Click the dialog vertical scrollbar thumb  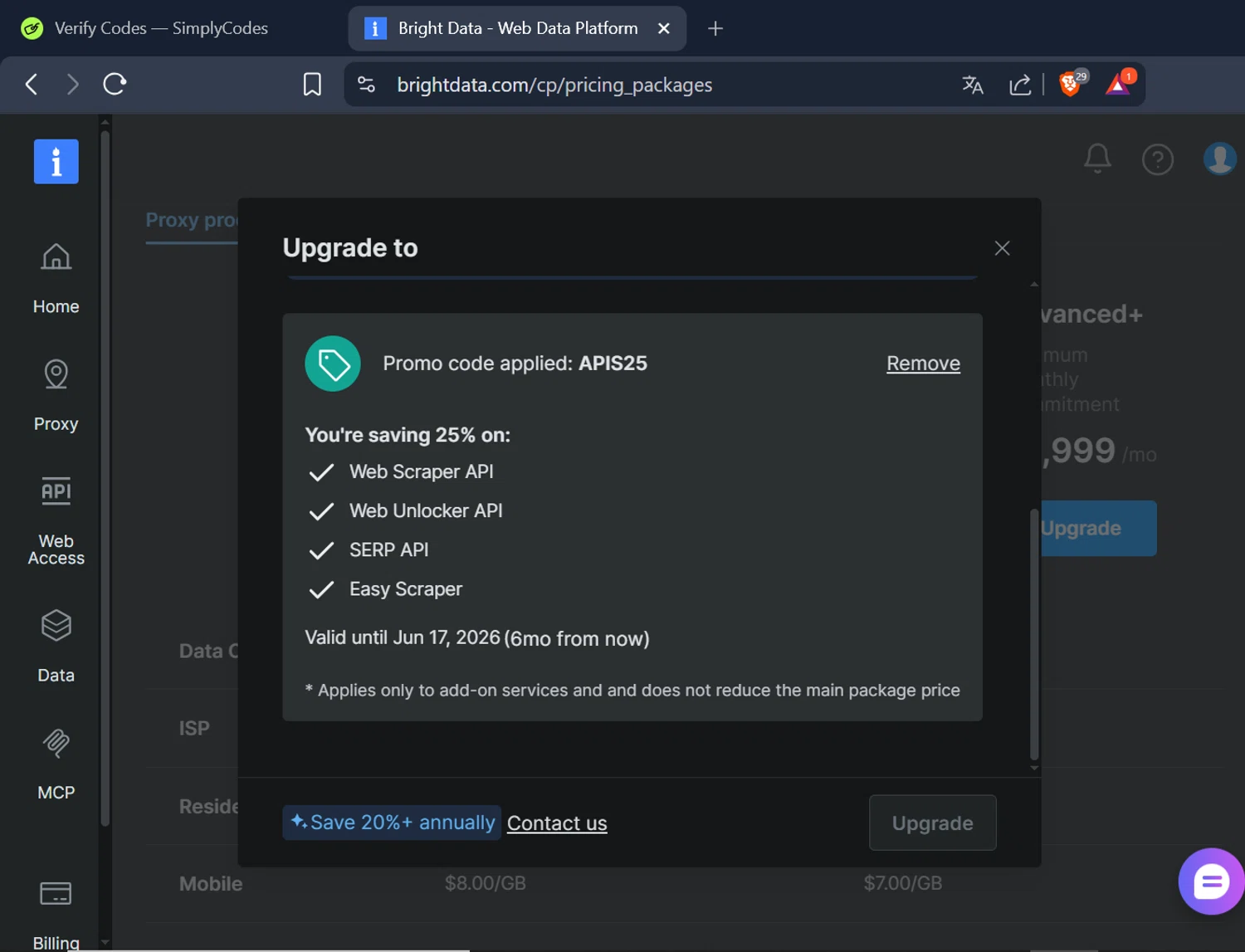tap(1034, 635)
